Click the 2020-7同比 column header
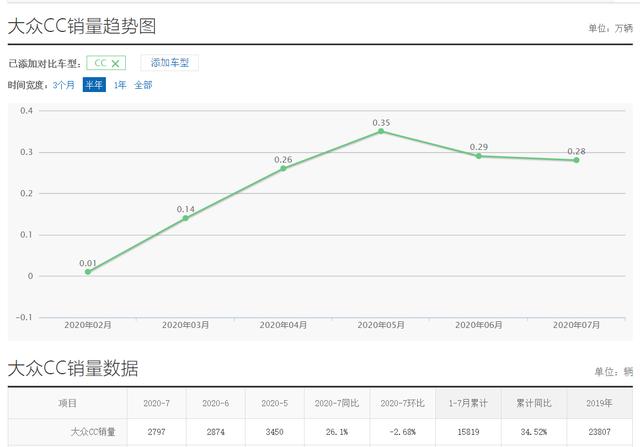Image resolution: width=640 pixels, height=447 pixels. (x=337, y=403)
